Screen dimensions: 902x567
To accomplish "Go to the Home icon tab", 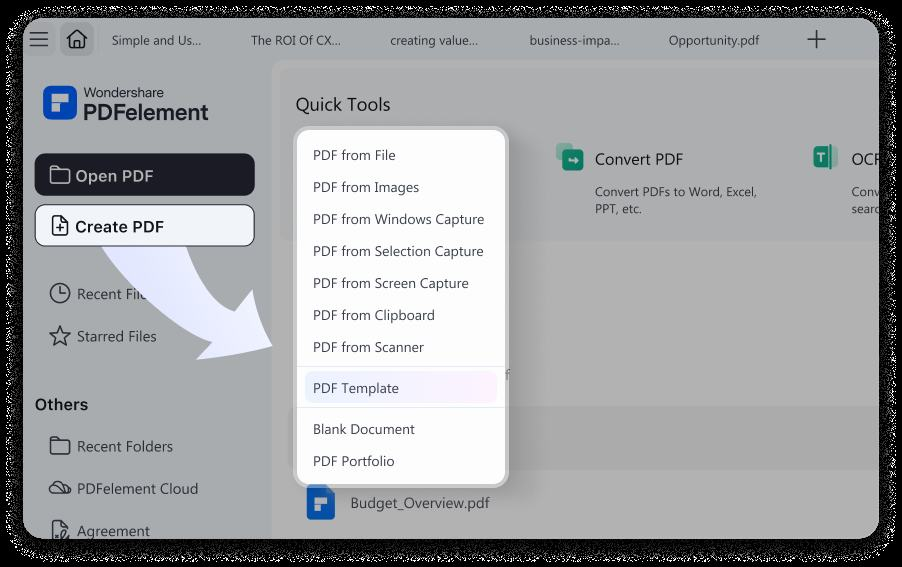I will click(x=77, y=39).
